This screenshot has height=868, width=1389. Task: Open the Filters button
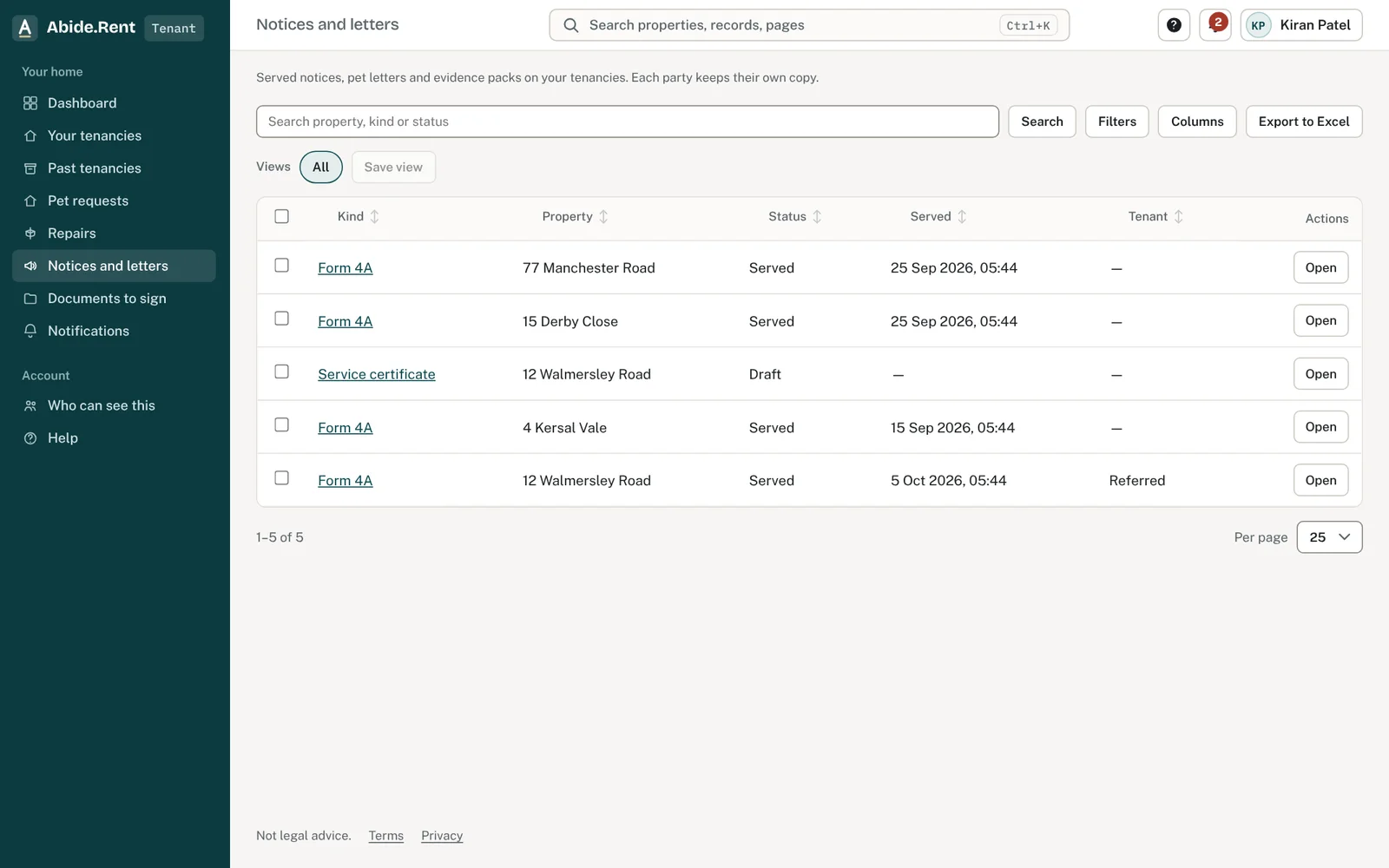[x=1117, y=122]
